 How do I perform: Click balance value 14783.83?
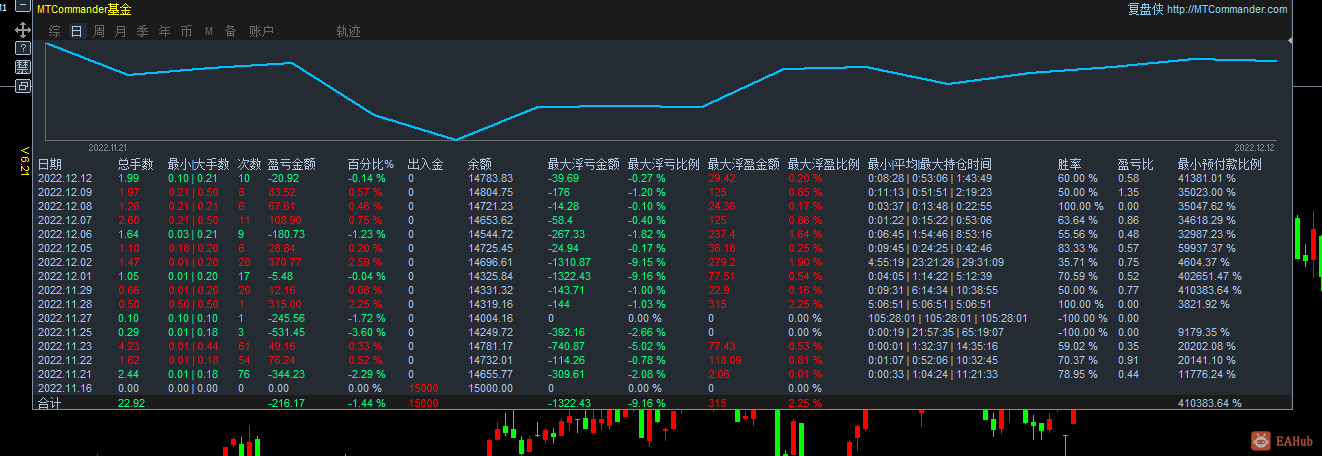[x=489, y=178]
